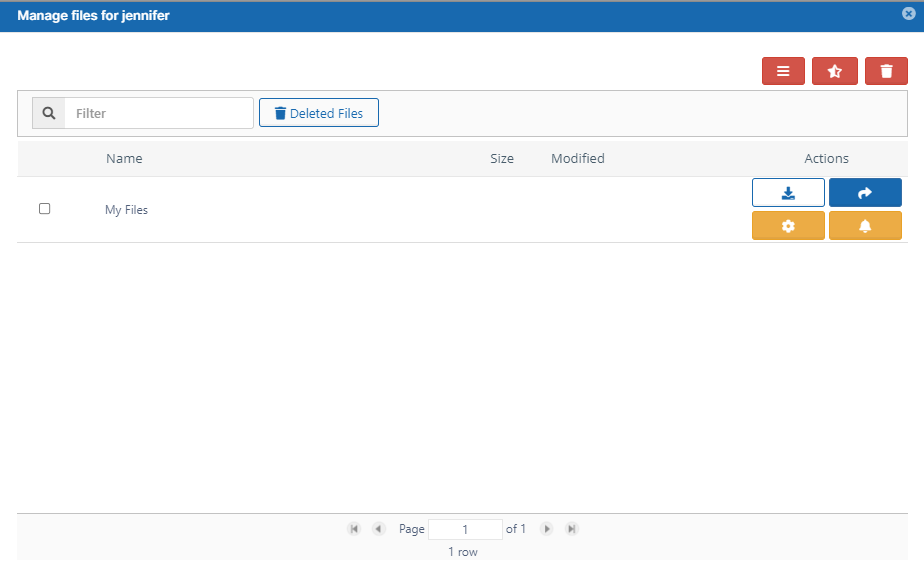Viewport: 924px width, 576px height.
Task: Open the My Files folder
Action: point(127,210)
